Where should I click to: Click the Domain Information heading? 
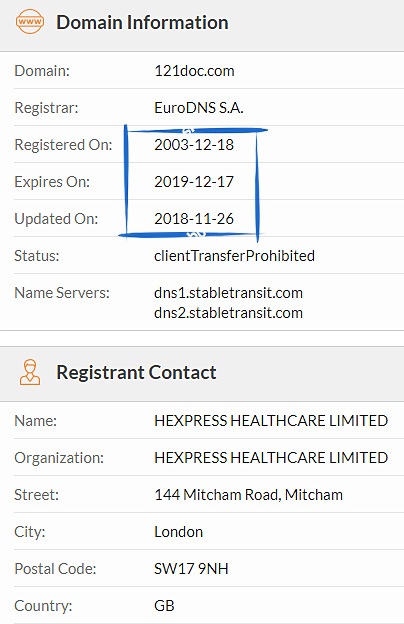tap(142, 22)
